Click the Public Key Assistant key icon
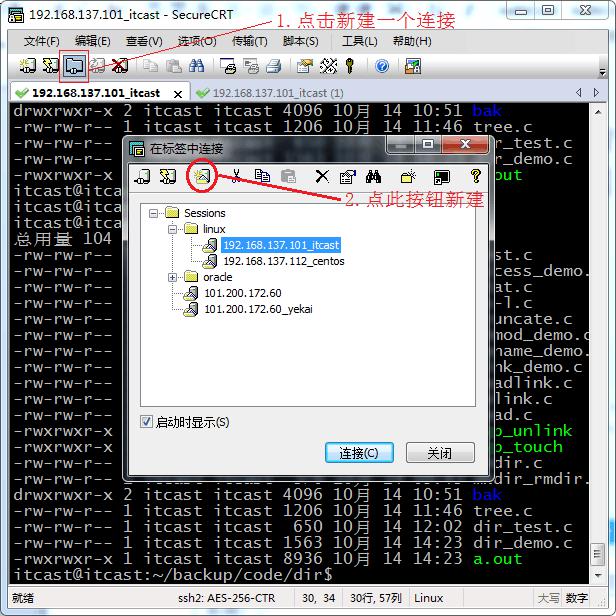This screenshot has height=616, width=616. click(x=350, y=66)
